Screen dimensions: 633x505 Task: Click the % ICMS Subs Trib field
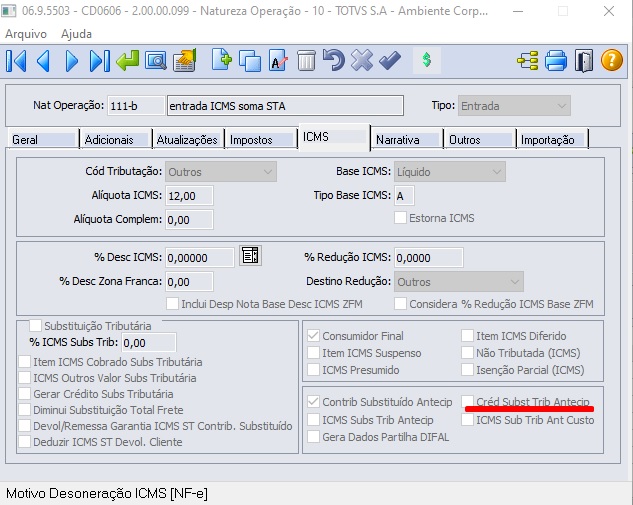[149, 343]
